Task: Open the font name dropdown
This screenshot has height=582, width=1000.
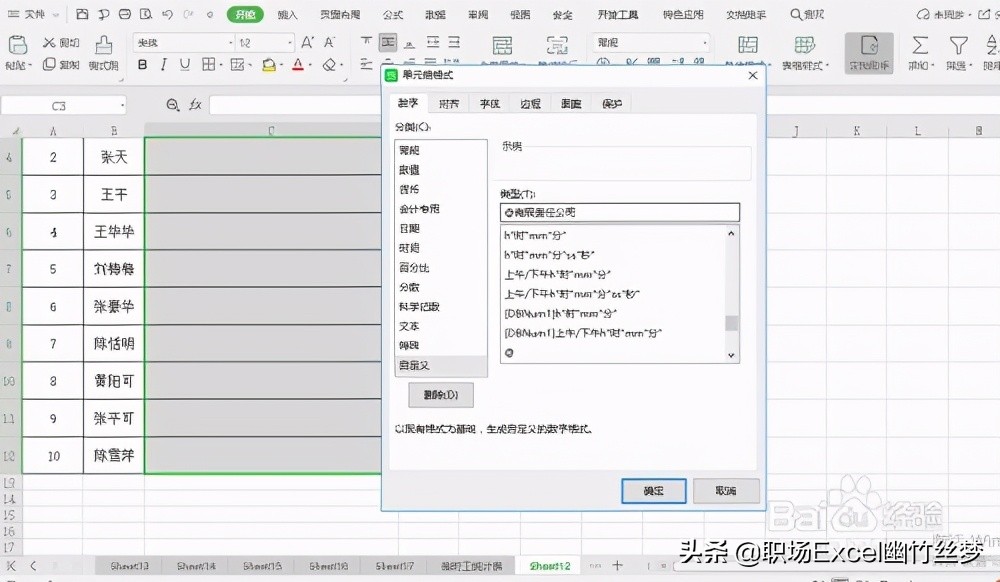Action: (x=232, y=44)
